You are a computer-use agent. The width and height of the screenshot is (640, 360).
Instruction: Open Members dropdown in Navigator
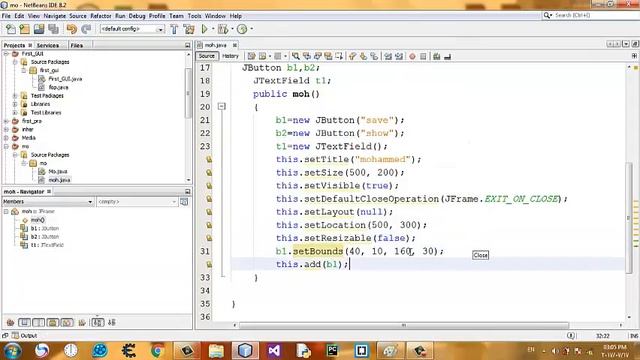click(x=48, y=202)
